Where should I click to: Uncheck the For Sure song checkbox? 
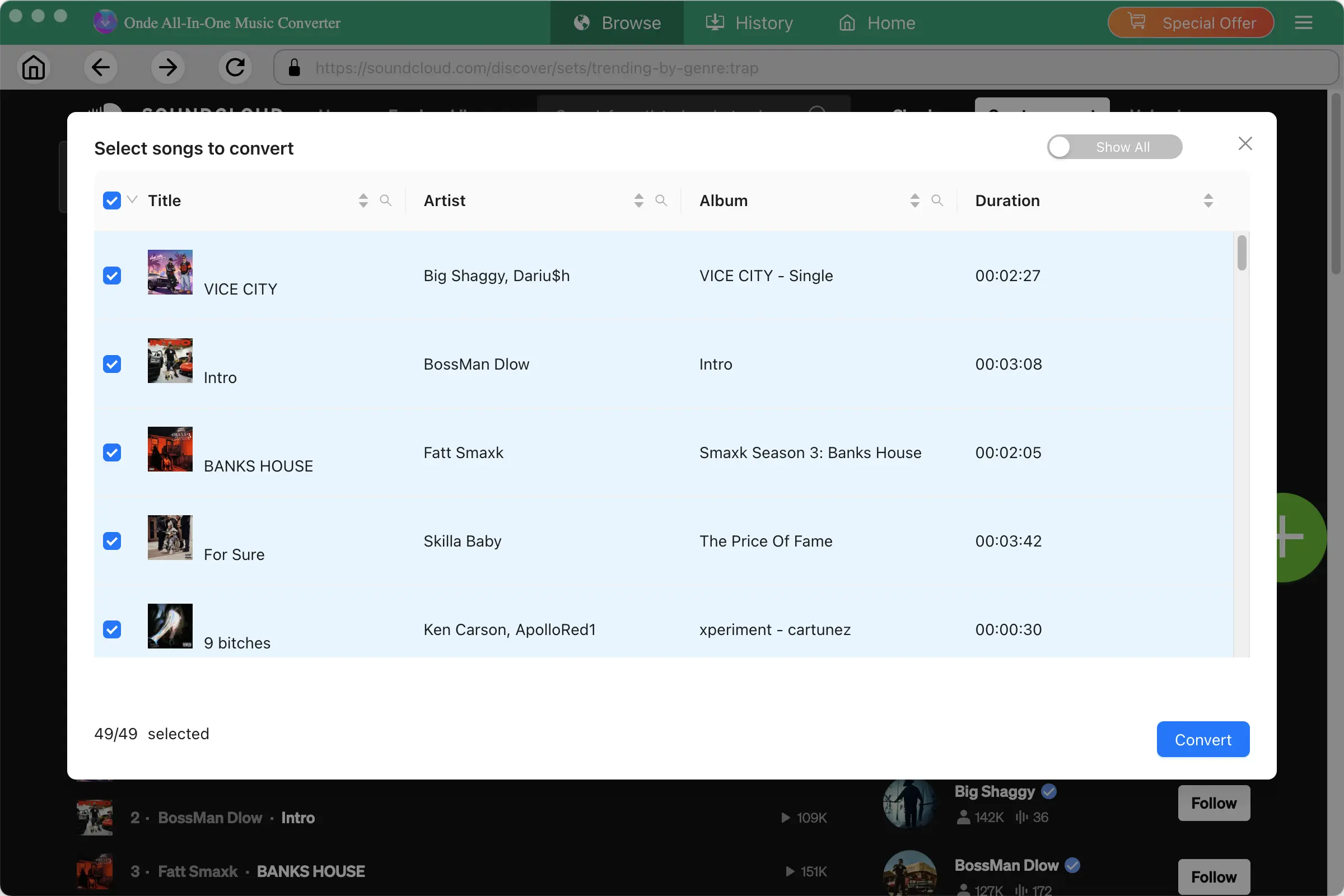(112, 541)
